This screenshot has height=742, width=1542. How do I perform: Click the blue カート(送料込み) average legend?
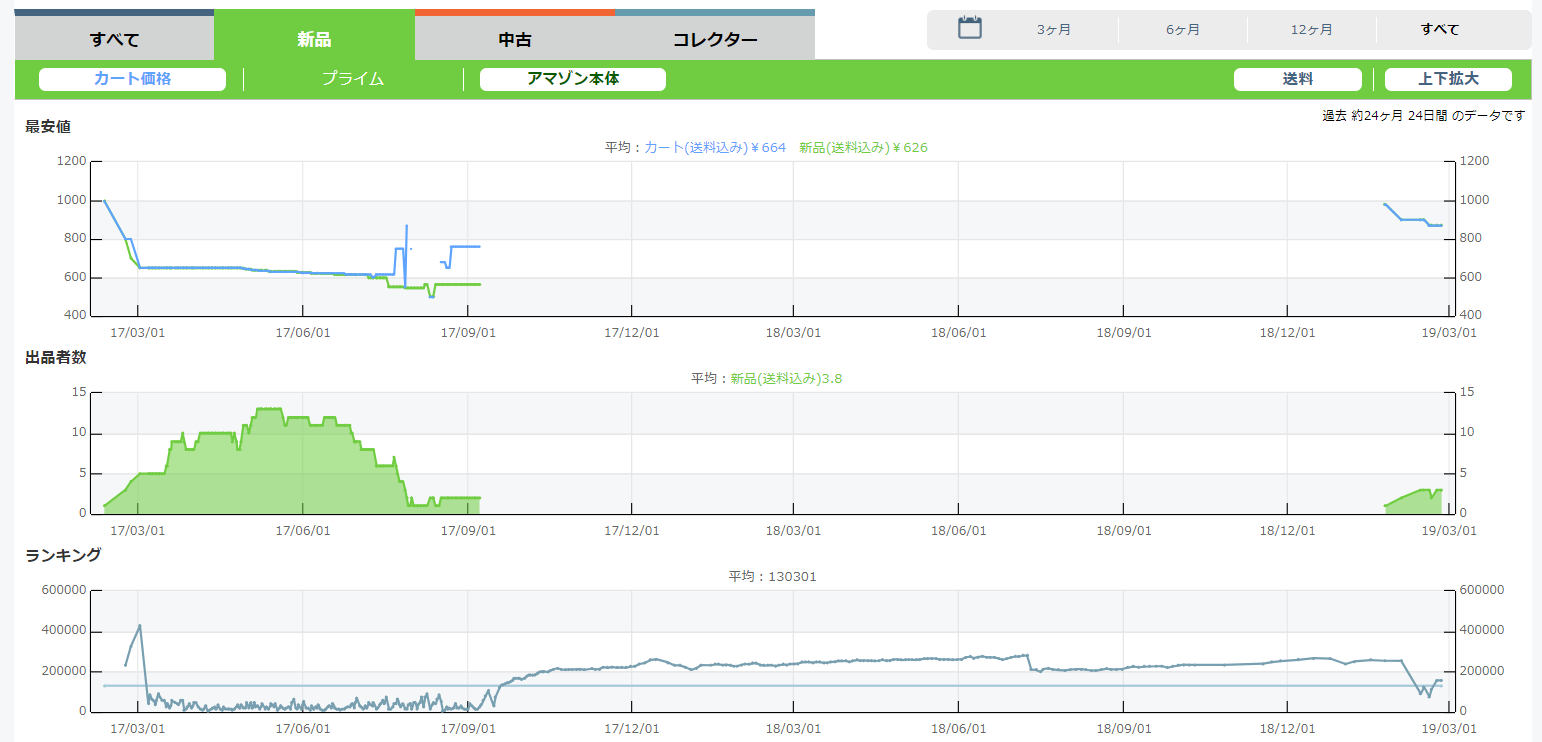[x=714, y=148]
